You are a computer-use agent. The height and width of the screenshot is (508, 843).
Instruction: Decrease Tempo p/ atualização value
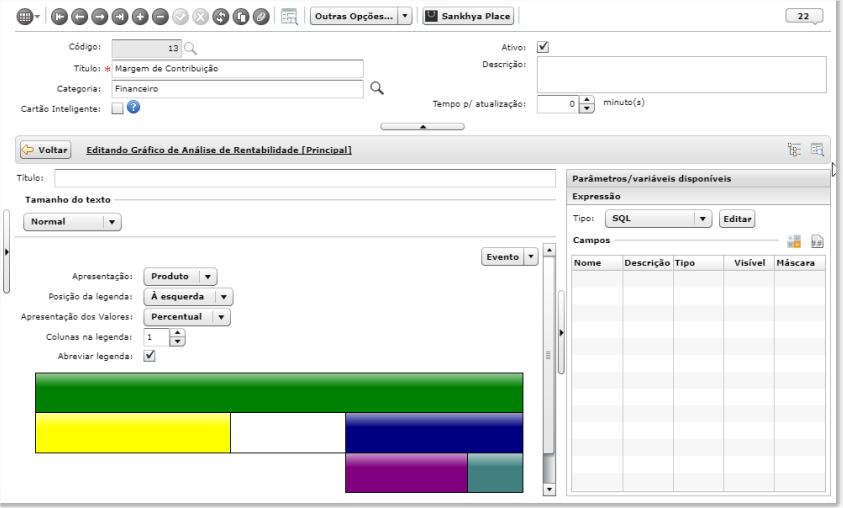[587, 109]
